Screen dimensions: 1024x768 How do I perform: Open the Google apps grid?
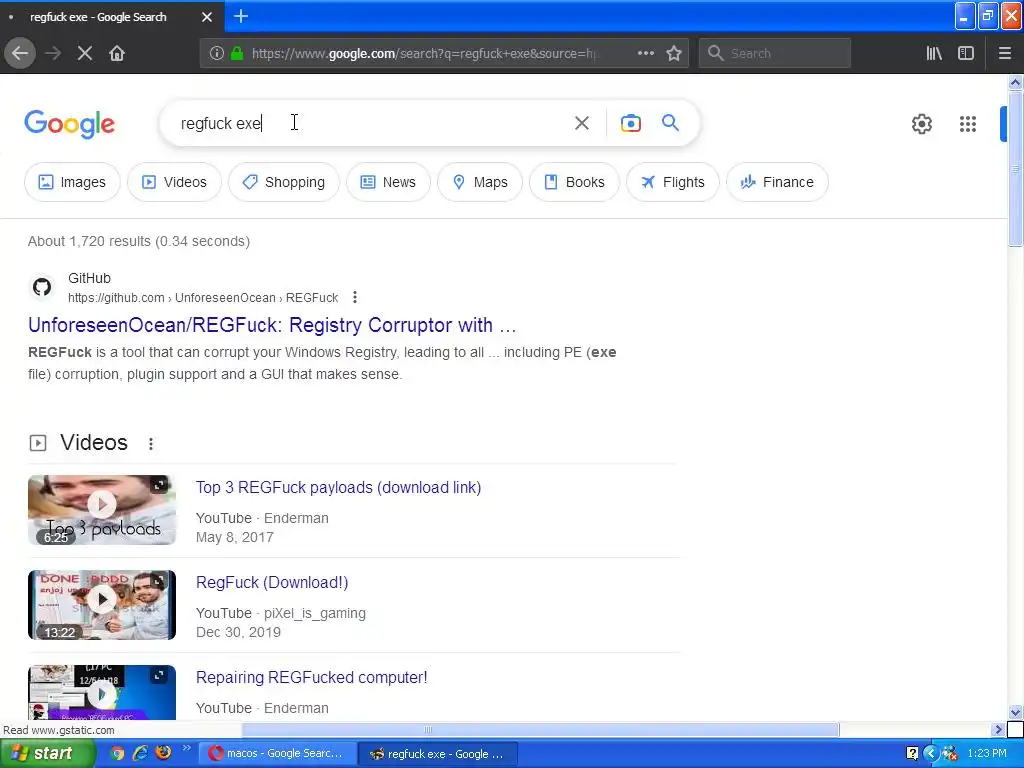968,123
